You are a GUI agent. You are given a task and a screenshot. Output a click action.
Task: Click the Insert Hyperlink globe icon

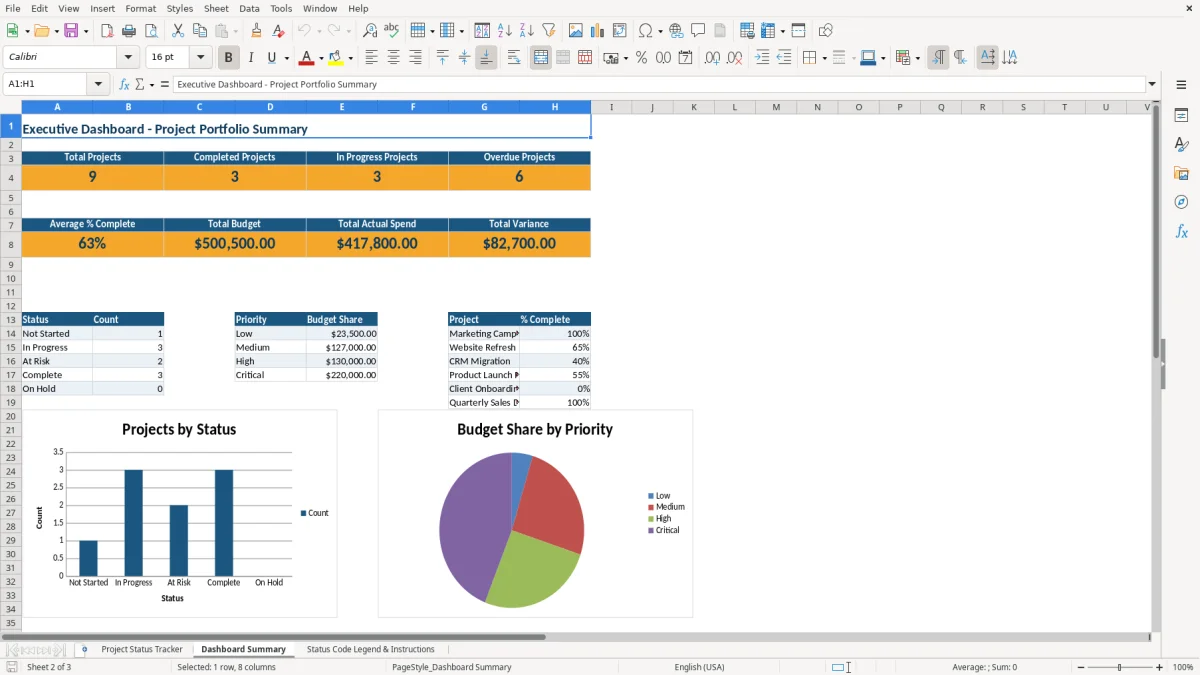pyautogui.click(x=676, y=31)
